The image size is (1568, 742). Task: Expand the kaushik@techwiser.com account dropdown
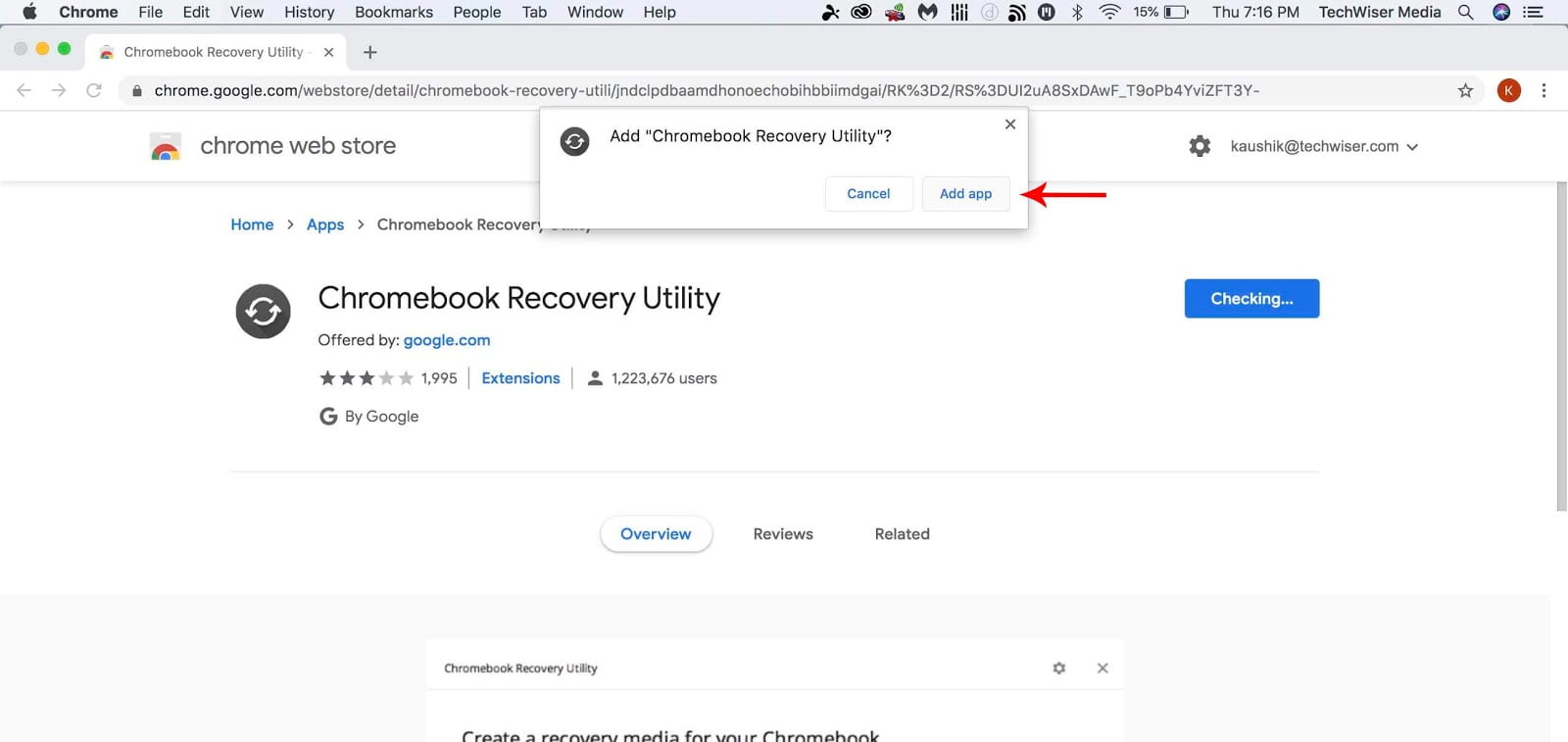click(1324, 146)
